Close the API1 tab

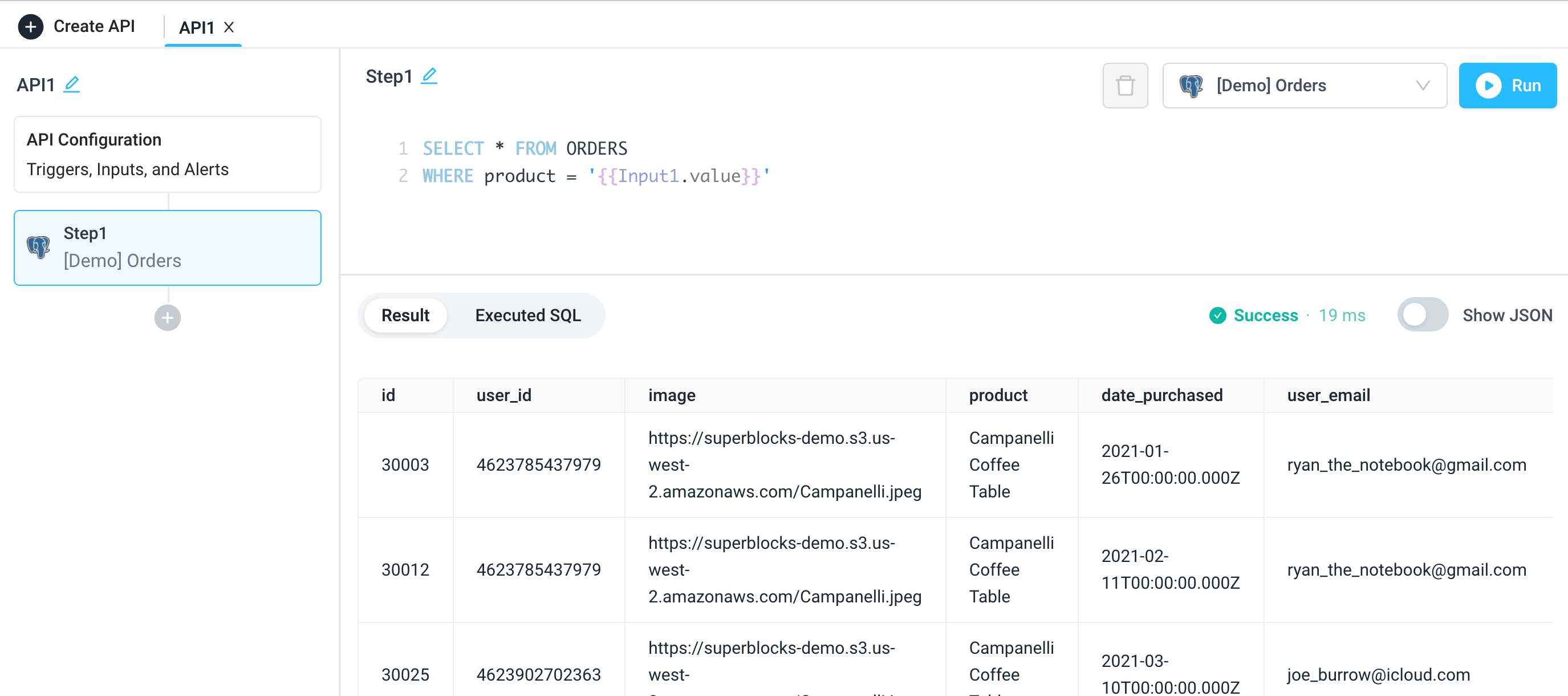[229, 27]
